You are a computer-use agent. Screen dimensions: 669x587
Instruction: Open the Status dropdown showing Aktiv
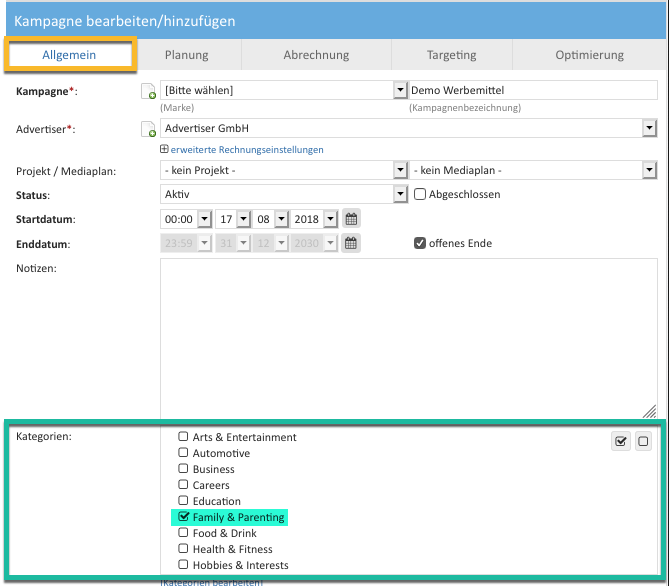click(x=400, y=194)
